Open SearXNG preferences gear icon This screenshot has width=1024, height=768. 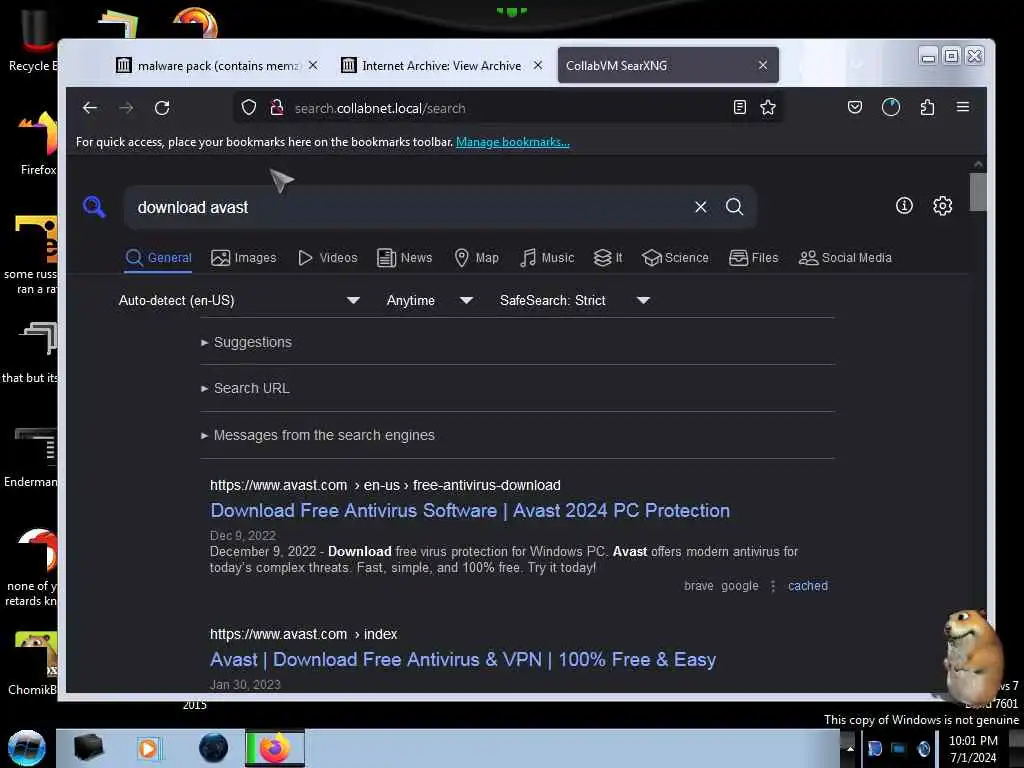pos(942,206)
